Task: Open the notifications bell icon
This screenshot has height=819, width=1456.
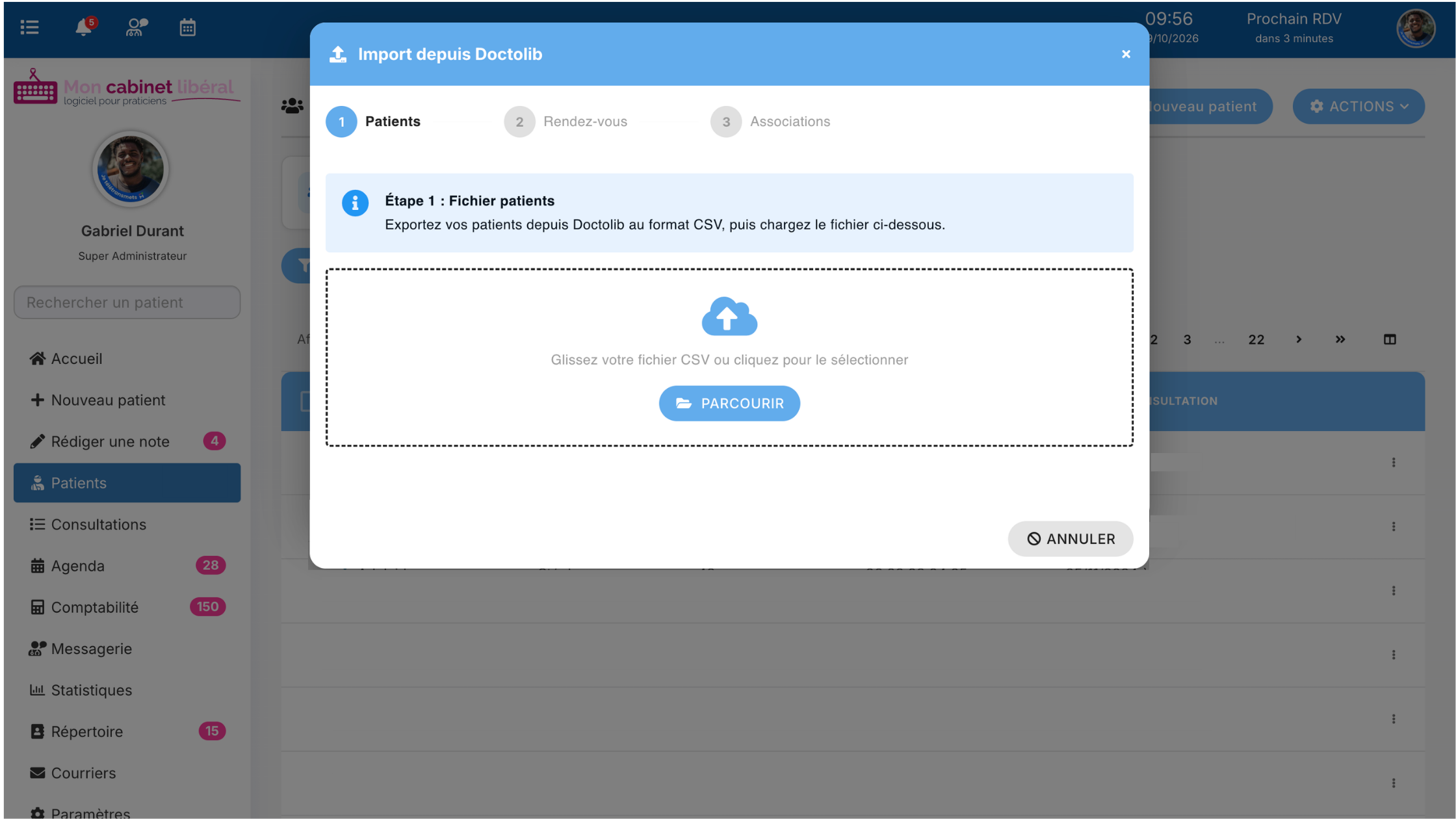Action: click(84, 27)
